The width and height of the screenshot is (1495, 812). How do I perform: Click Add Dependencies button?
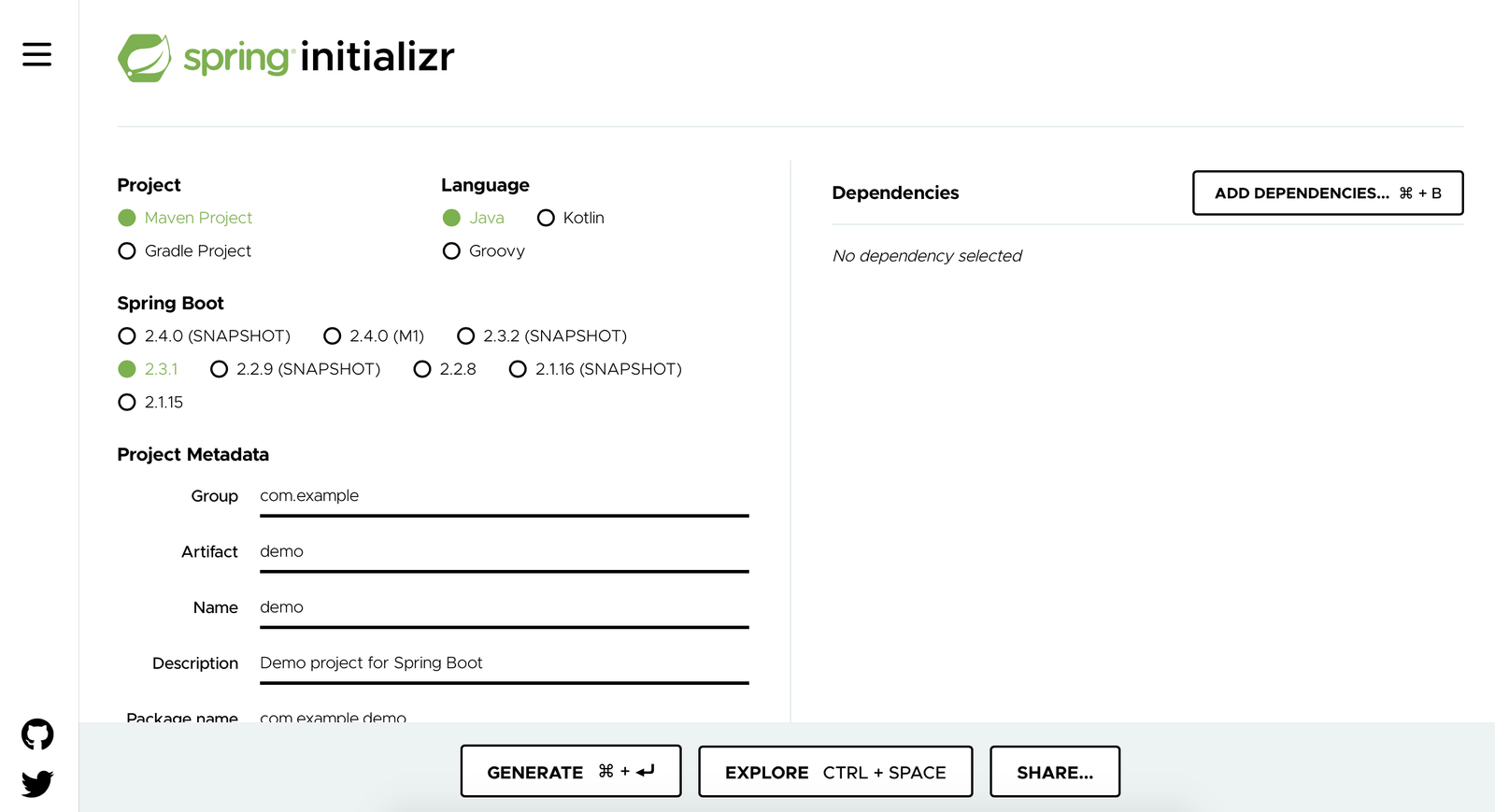point(1328,193)
